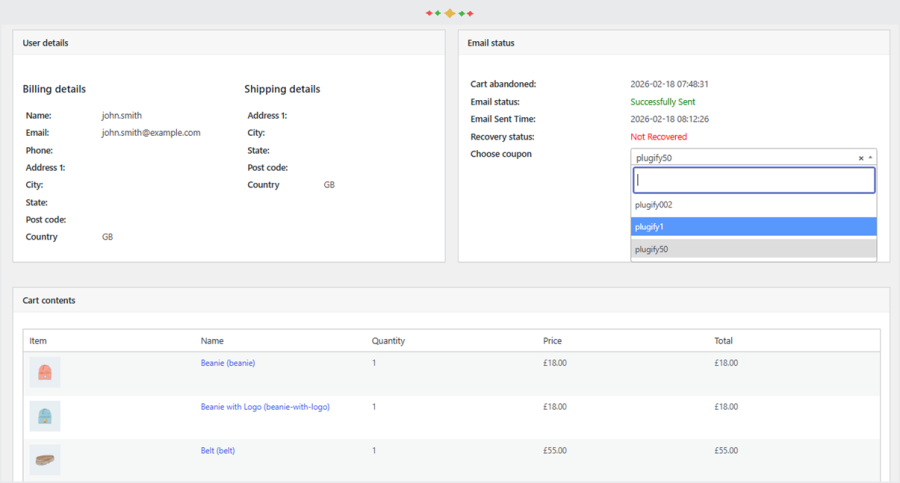Click the billing Phone label

tap(39, 150)
